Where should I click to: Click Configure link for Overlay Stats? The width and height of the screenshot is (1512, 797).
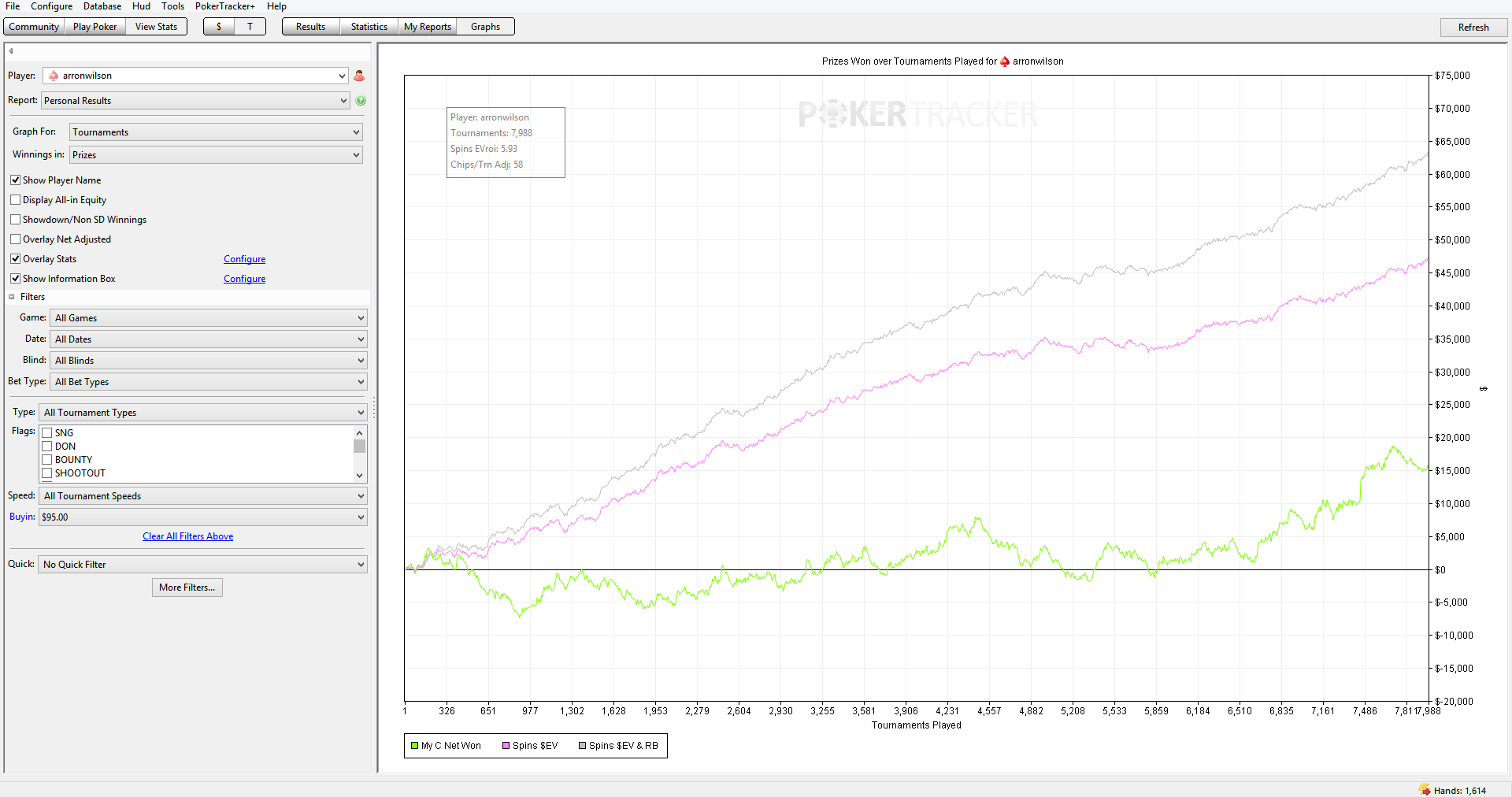(245, 259)
